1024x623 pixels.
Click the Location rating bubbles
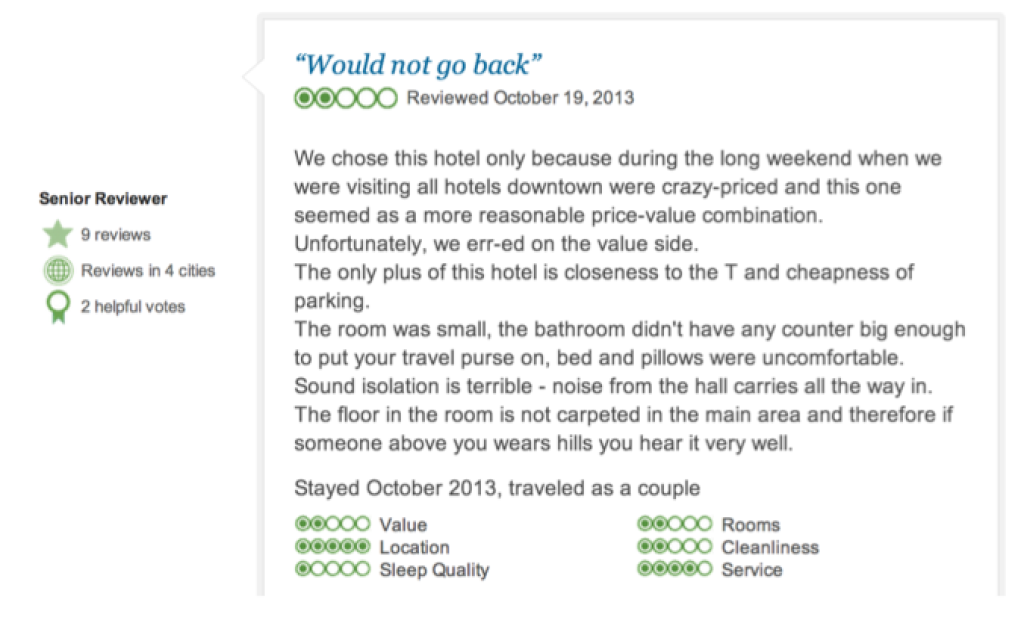[x=332, y=546]
